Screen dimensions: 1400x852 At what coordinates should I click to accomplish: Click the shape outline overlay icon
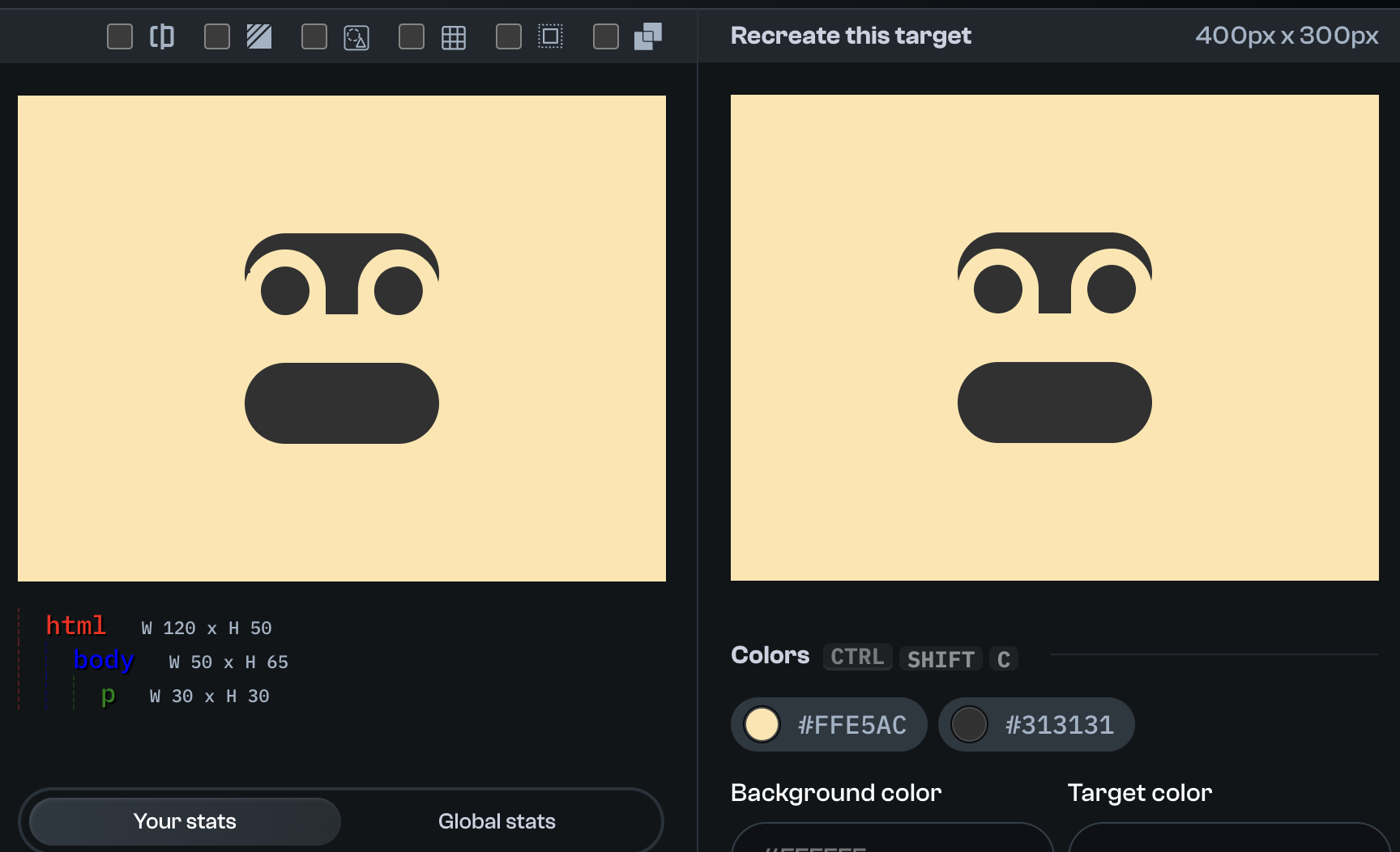pyautogui.click(x=356, y=36)
